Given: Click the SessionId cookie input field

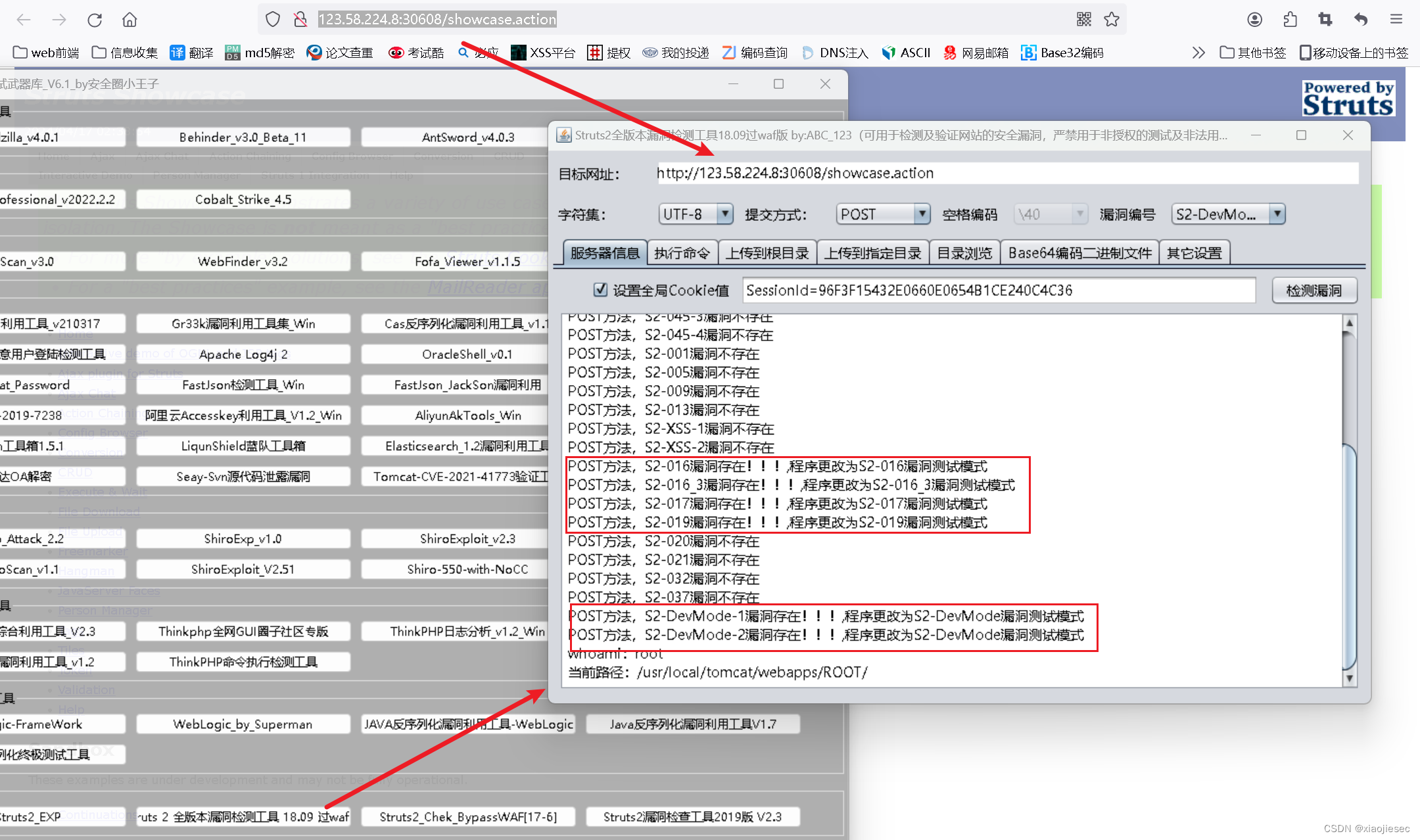Looking at the screenshot, I should click(x=998, y=290).
